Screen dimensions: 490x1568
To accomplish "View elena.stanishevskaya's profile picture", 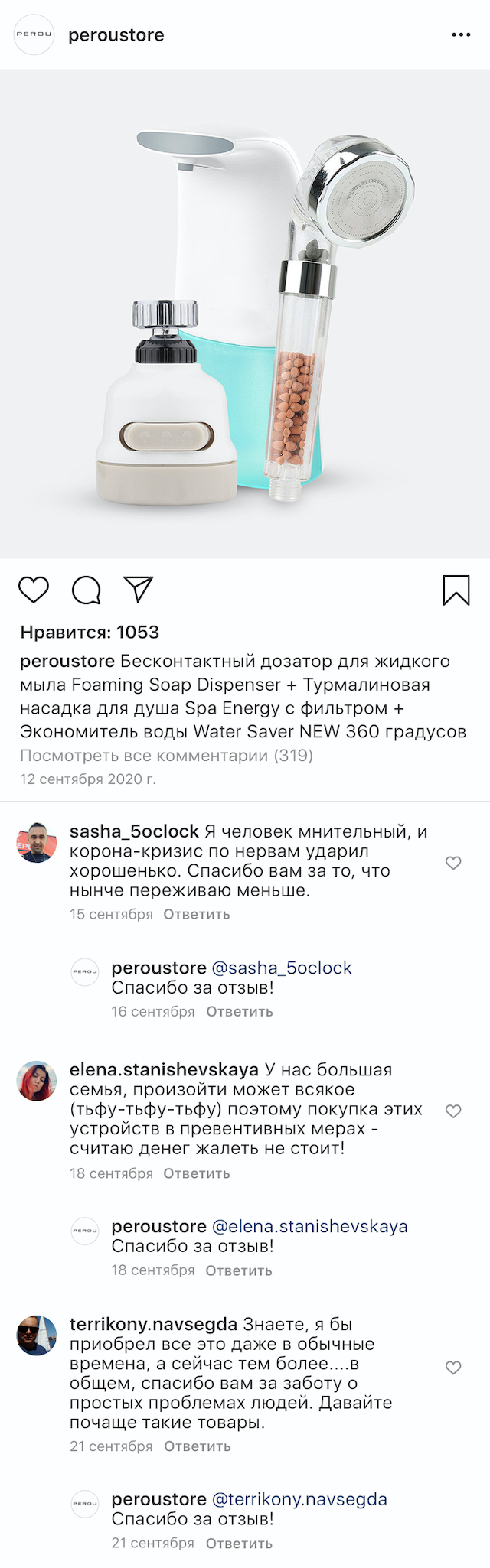I will coord(37,1081).
